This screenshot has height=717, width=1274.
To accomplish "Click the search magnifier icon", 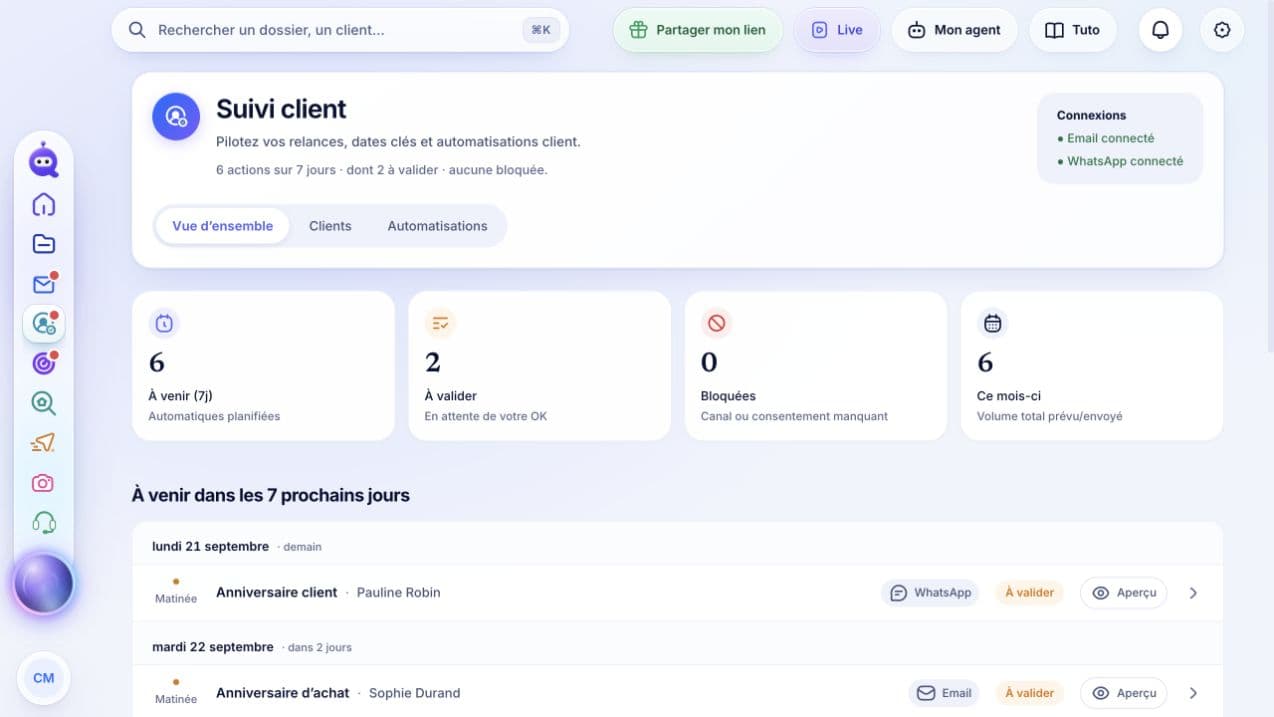I will [138, 30].
